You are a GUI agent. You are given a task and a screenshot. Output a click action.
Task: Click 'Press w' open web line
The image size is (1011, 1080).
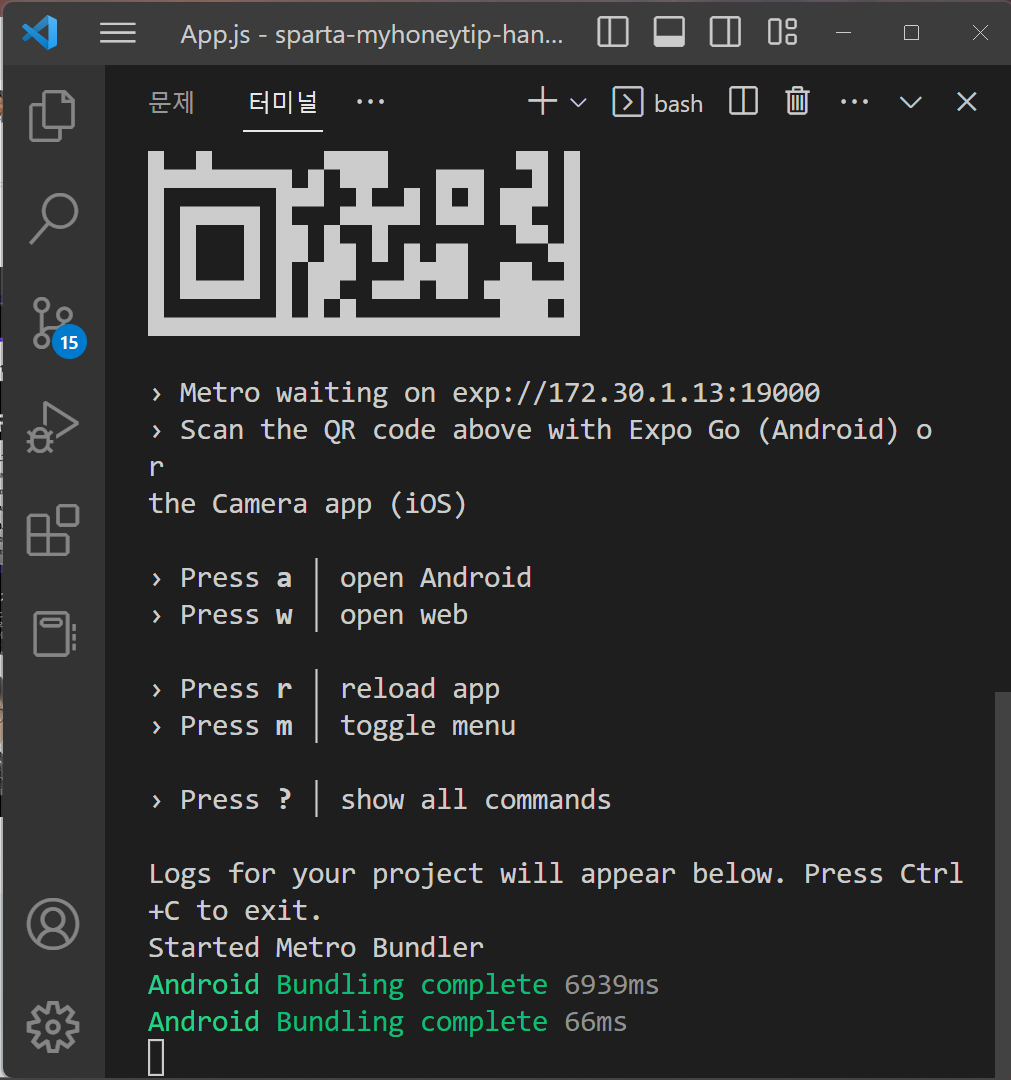[x=309, y=615]
